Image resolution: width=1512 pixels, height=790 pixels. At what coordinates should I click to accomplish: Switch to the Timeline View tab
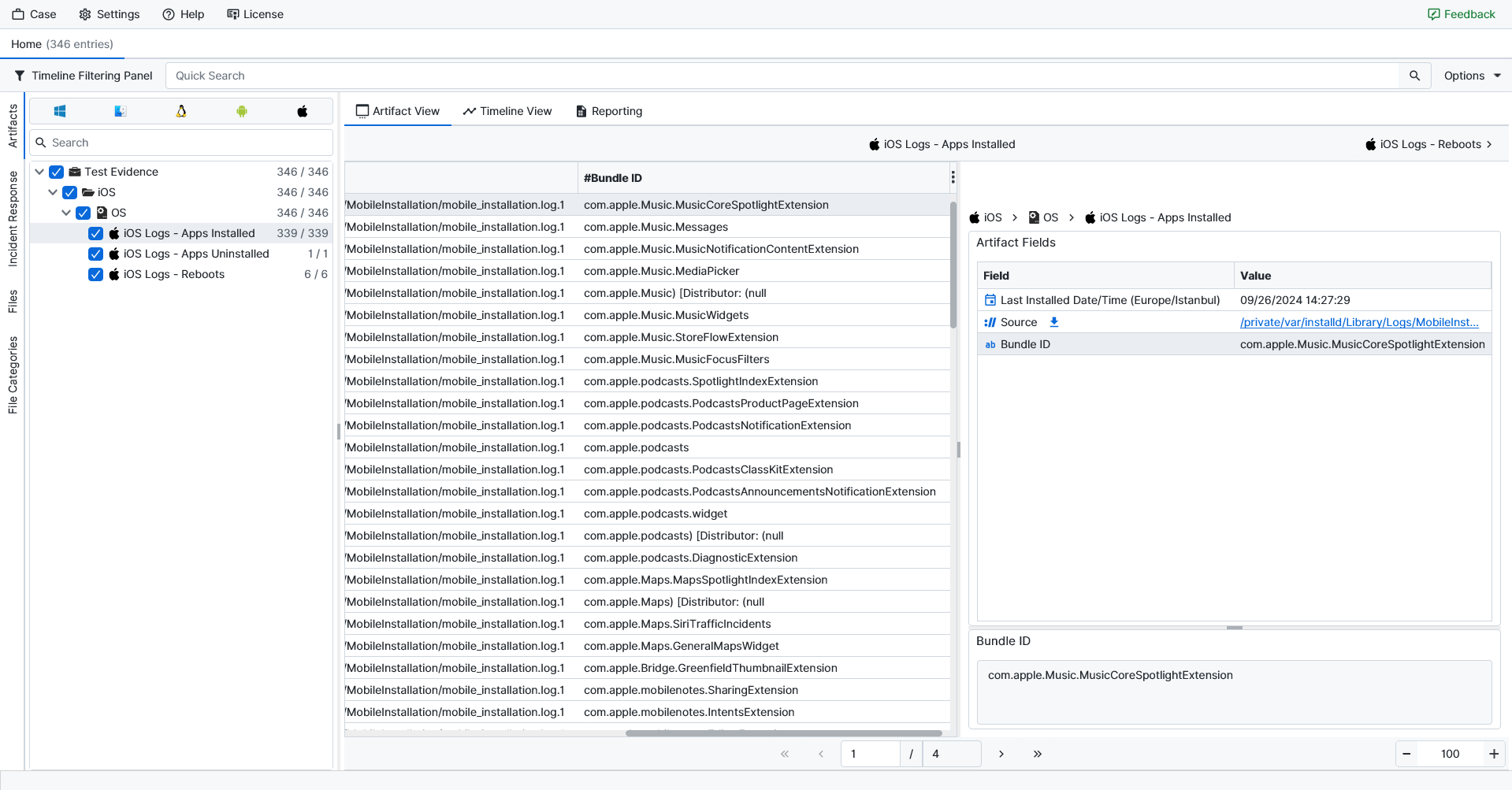point(507,111)
